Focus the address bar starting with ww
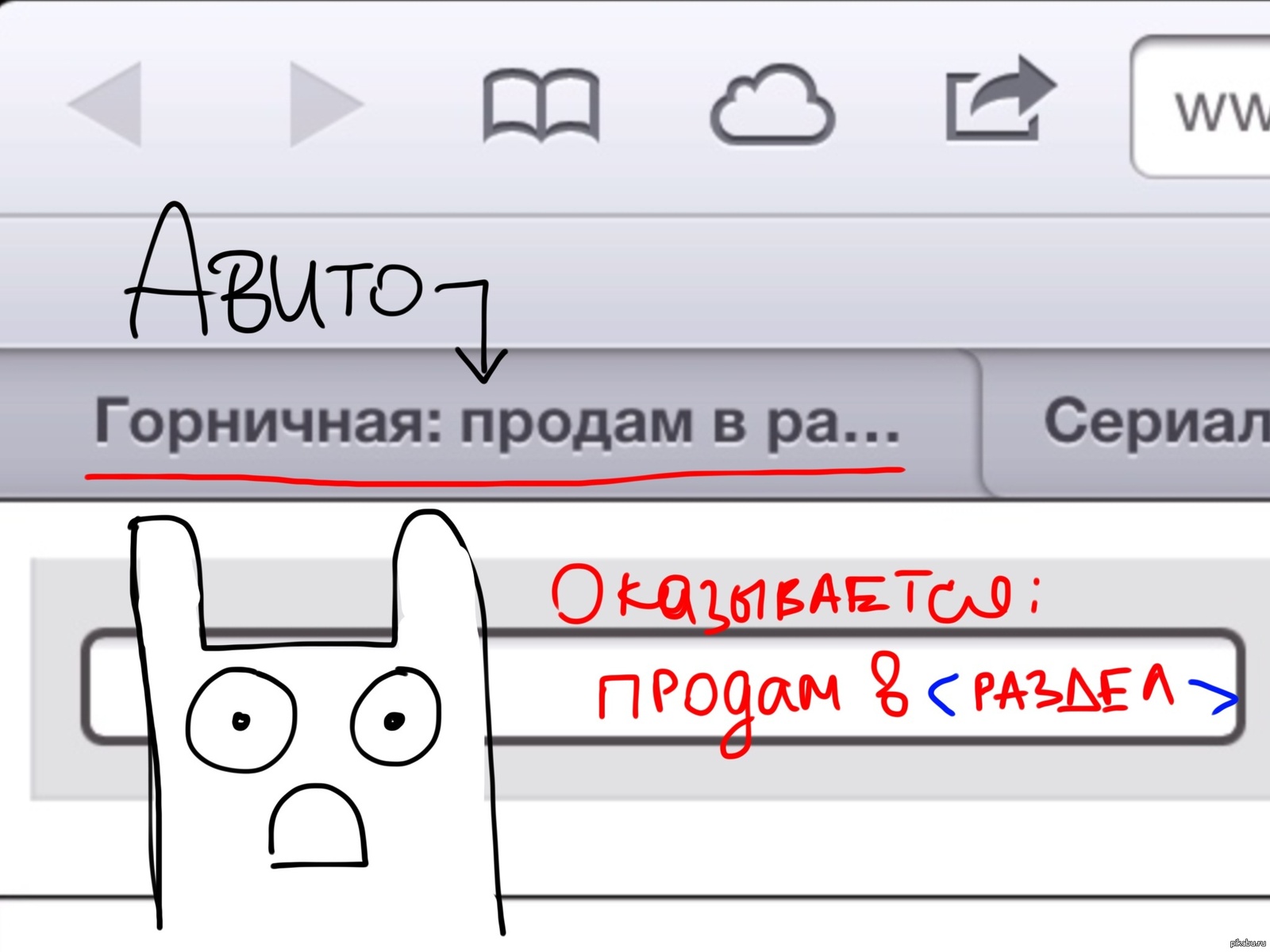Image resolution: width=1270 pixels, height=952 pixels. click(x=1200, y=107)
